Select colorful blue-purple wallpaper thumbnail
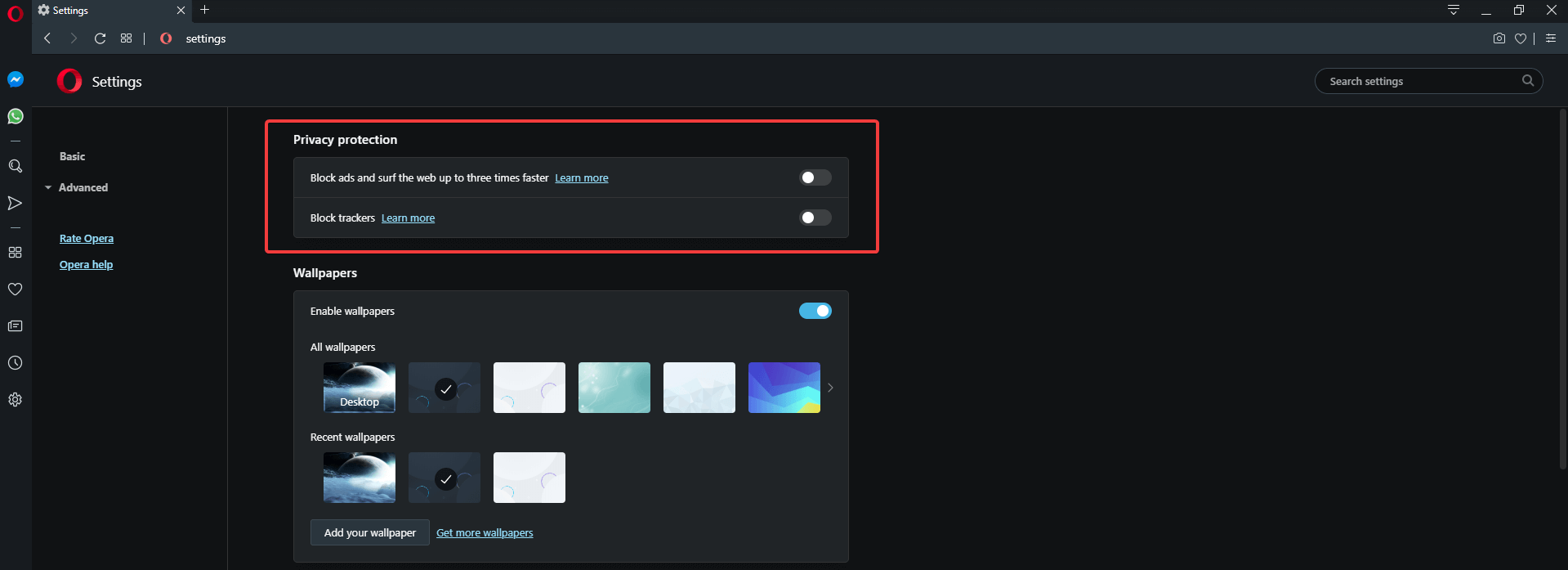Screen dimensions: 1568x570 tap(784, 388)
